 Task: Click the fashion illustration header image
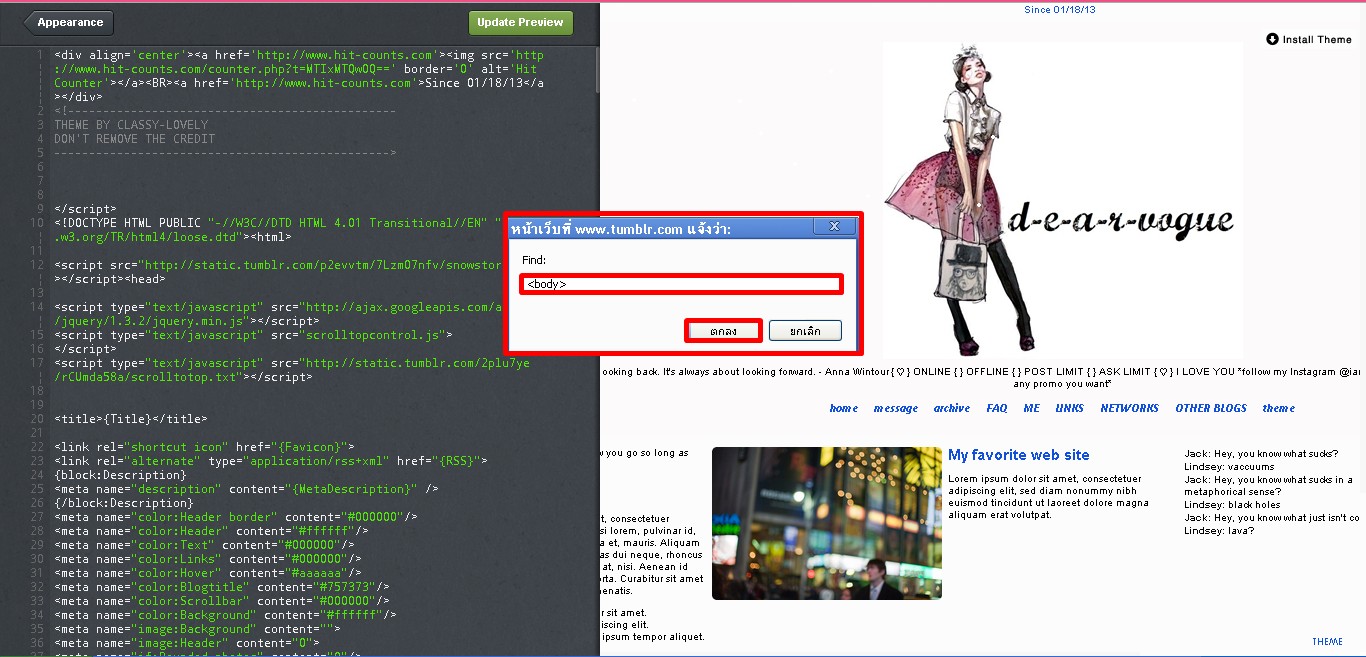1063,200
